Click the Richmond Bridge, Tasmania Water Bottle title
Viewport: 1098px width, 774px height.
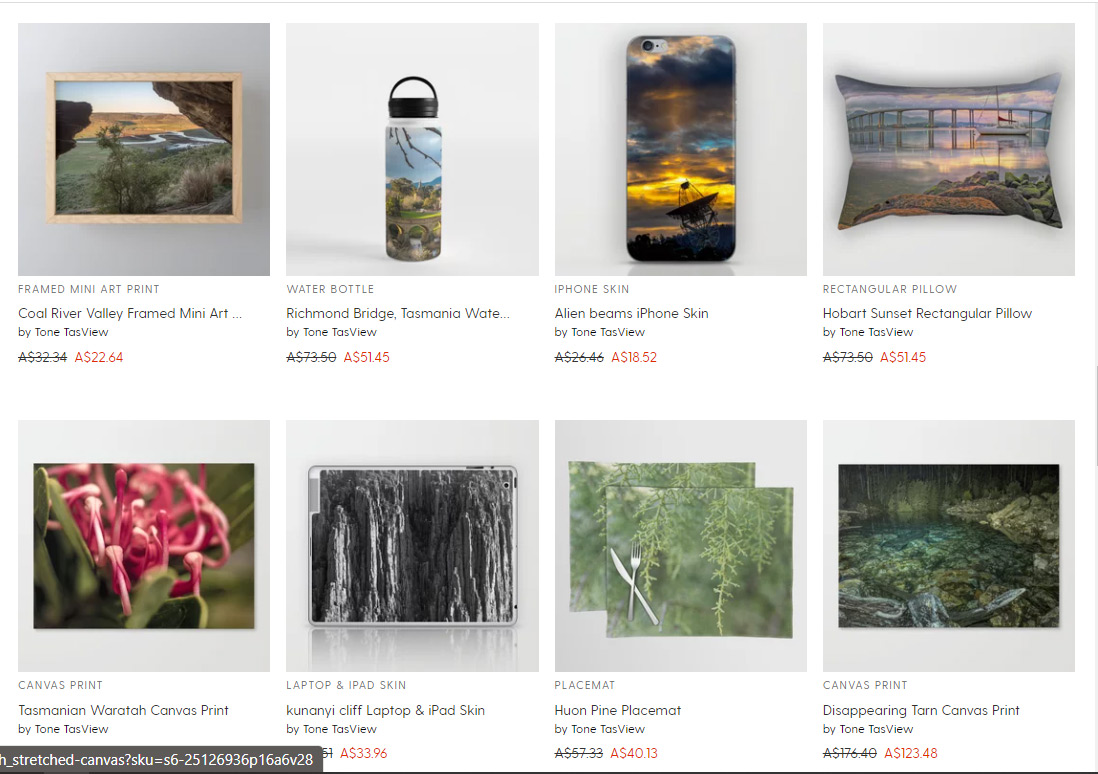coord(398,313)
